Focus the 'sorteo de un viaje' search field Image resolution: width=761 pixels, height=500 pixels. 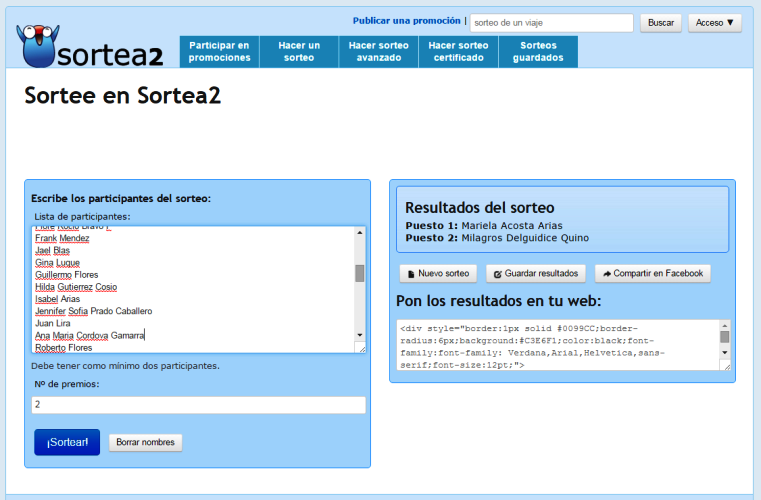point(551,23)
